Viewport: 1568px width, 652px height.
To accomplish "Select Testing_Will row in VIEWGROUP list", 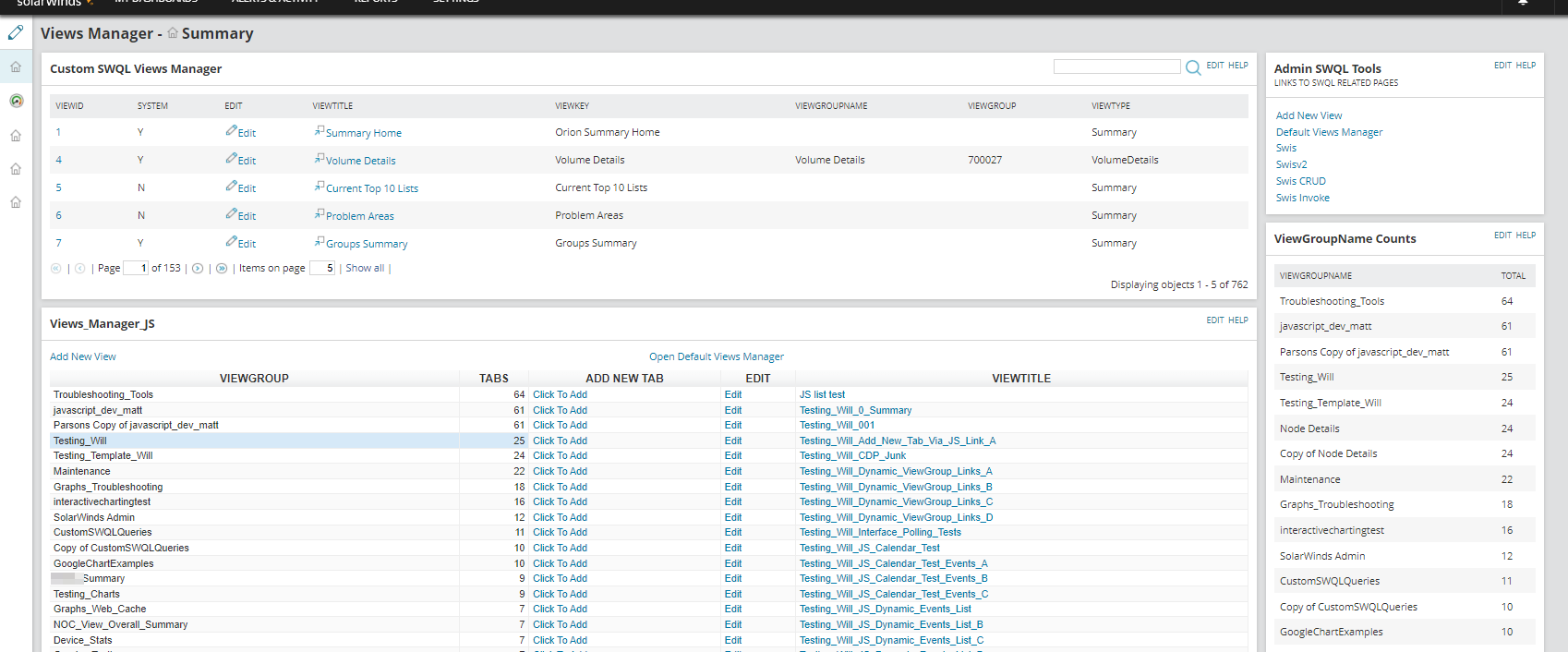I will (x=255, y=441).
